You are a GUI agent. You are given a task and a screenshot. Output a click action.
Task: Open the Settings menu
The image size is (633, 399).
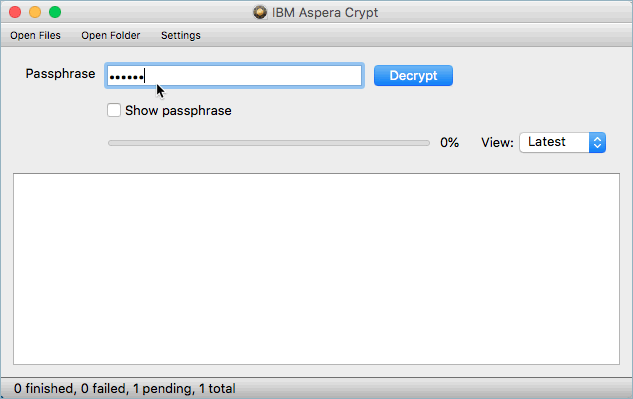pos(181,36)
